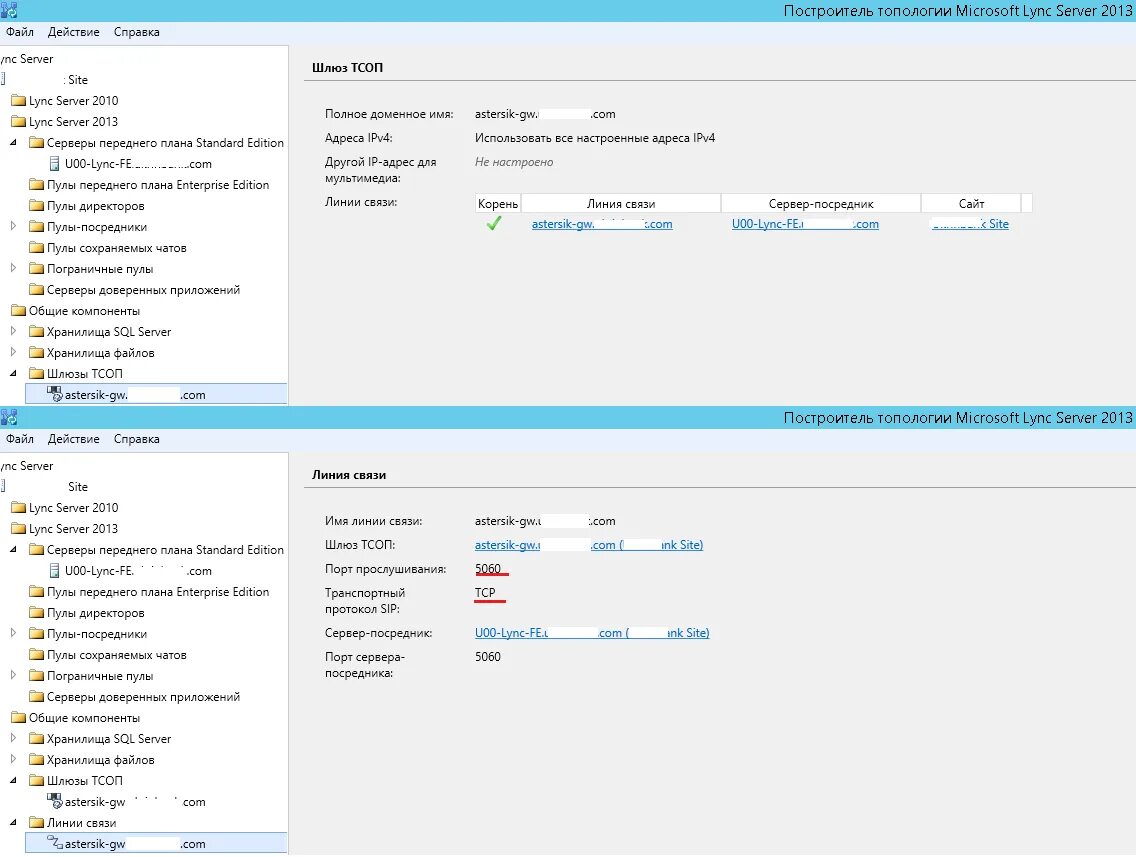The image size is (1136, 857).
Task: Click astersik-gw trunk icon under Линии связи
Action: coord(54,843)
